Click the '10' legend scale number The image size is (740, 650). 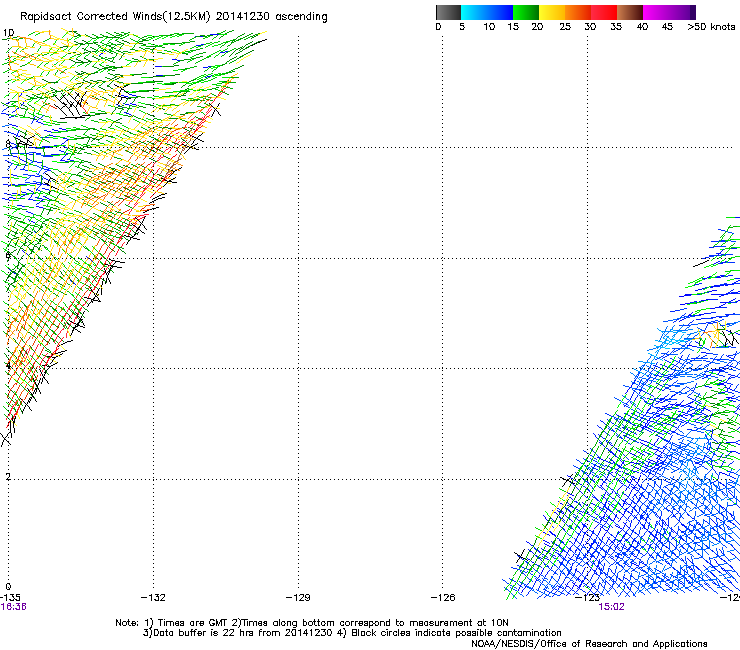[489, 27]
